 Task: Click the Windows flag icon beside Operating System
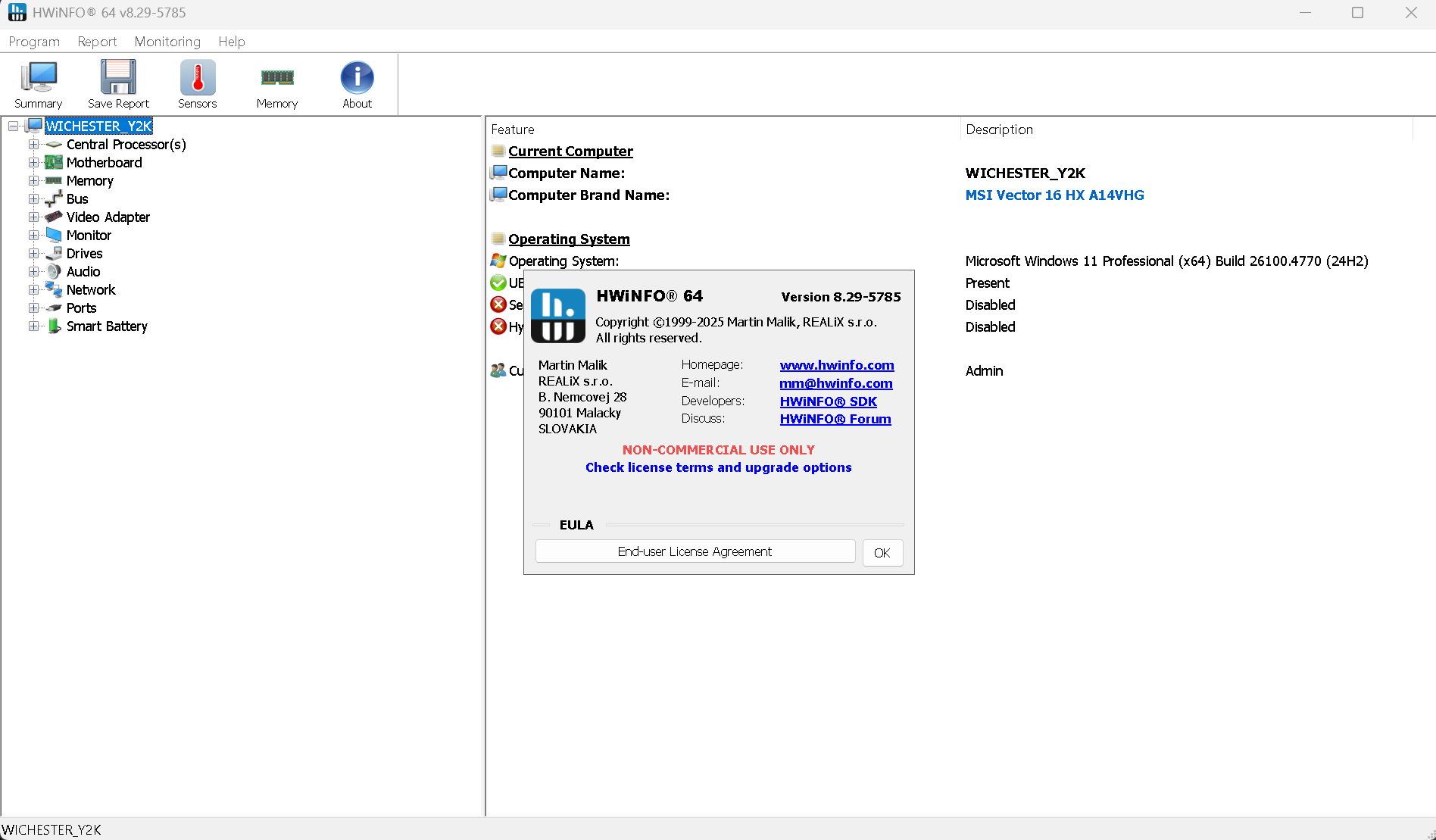[498, 261]
